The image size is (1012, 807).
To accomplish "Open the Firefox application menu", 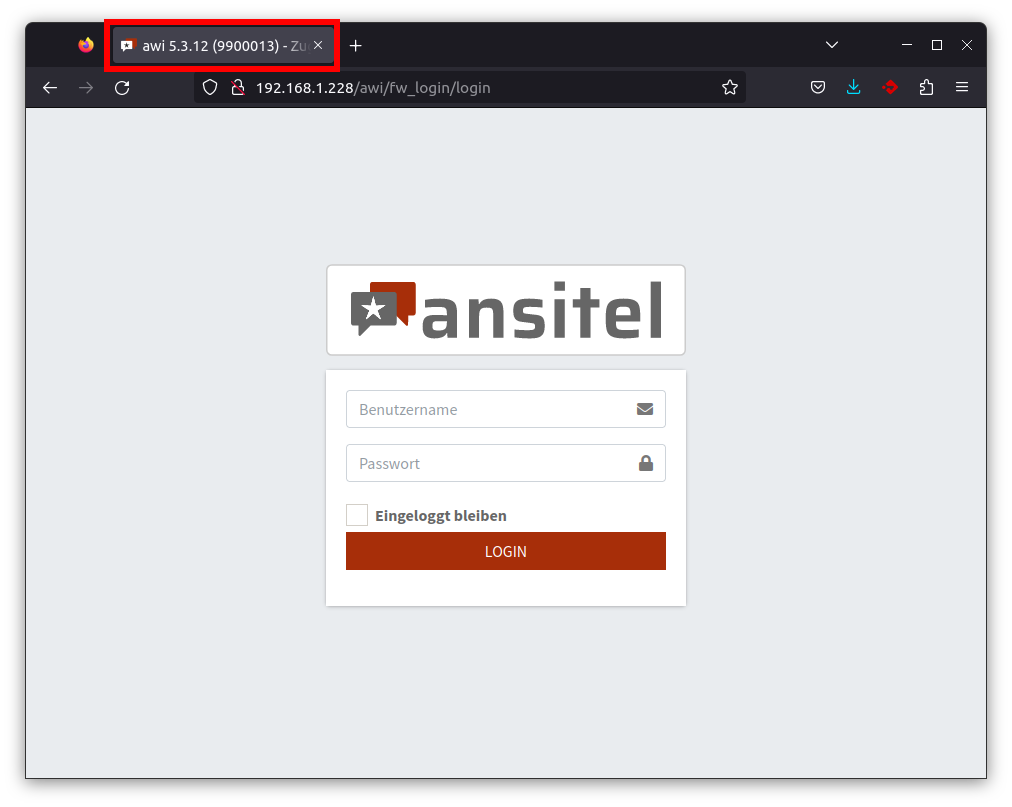I will pyautogui.click(x=962, y=88).
